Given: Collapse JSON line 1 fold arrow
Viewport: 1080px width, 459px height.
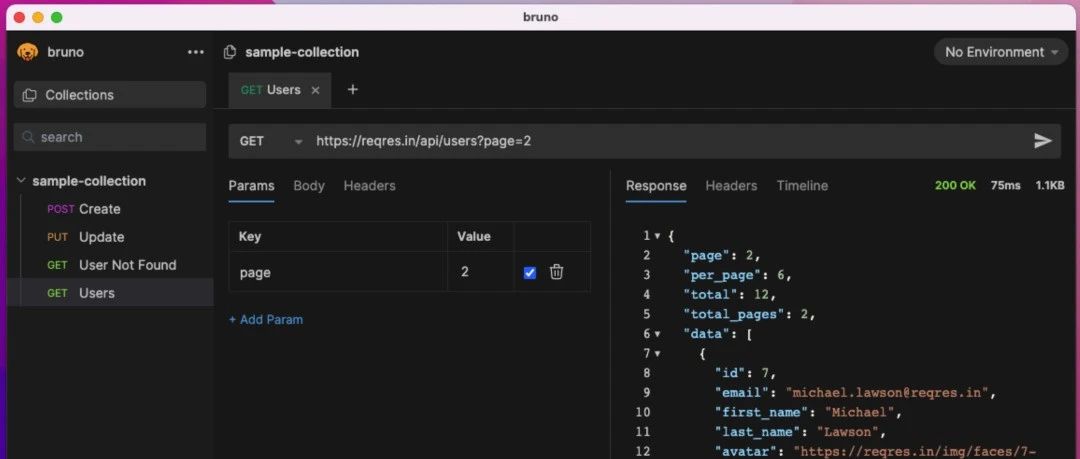Looking at the screenshot, I should (657, 236).
